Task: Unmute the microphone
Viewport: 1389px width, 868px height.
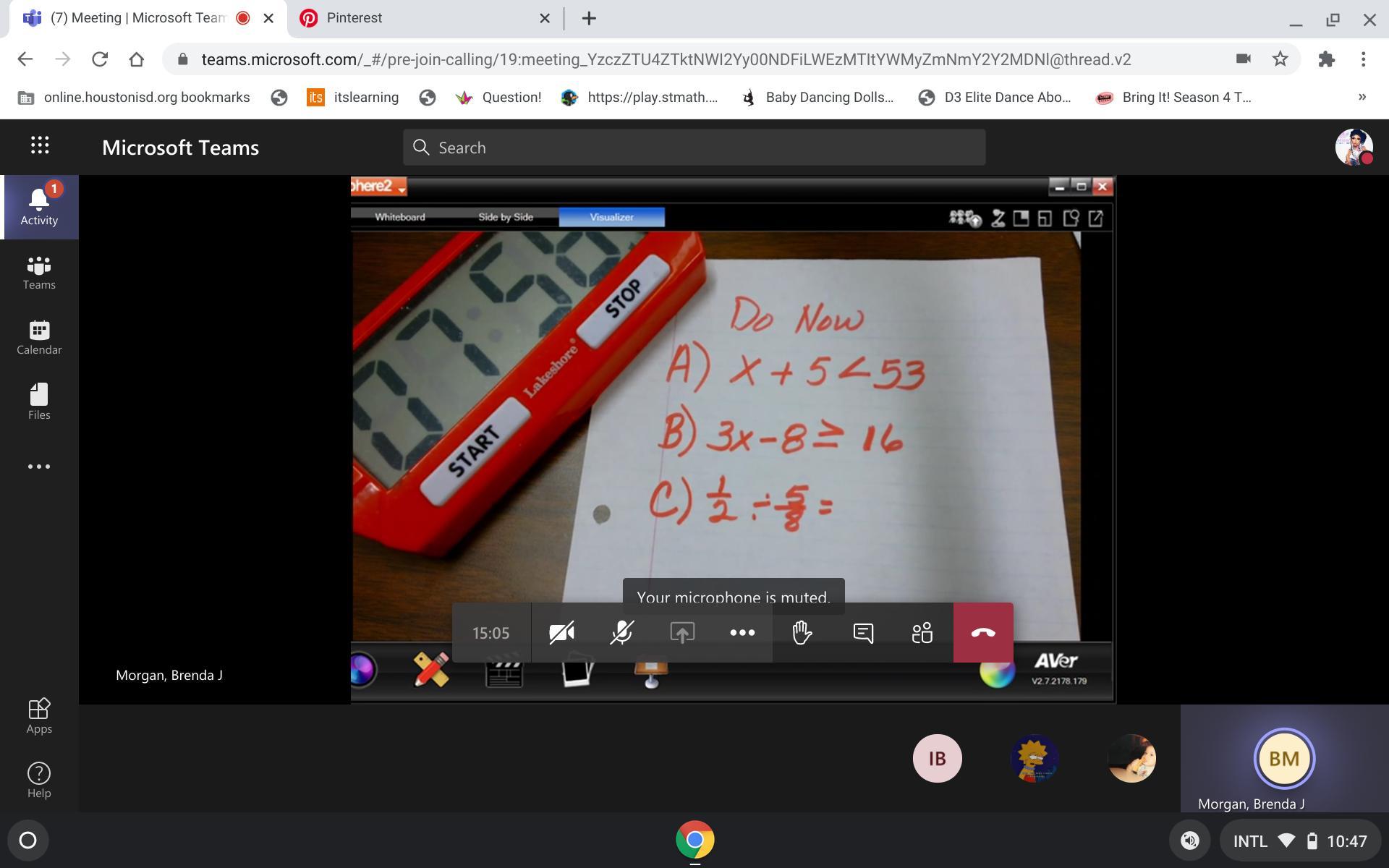Action: [621, 633]
